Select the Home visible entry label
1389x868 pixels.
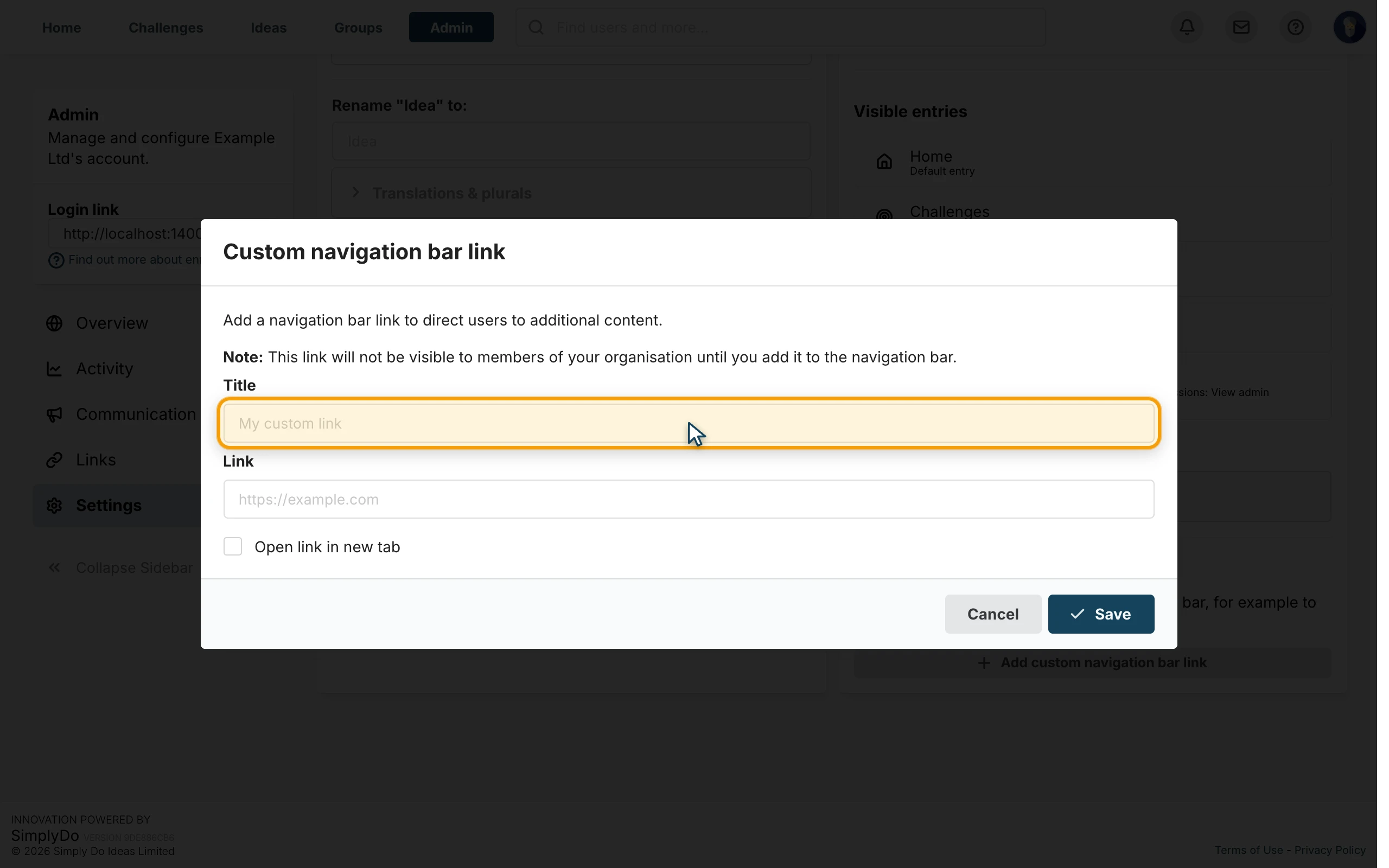click(x=931, y=156)
